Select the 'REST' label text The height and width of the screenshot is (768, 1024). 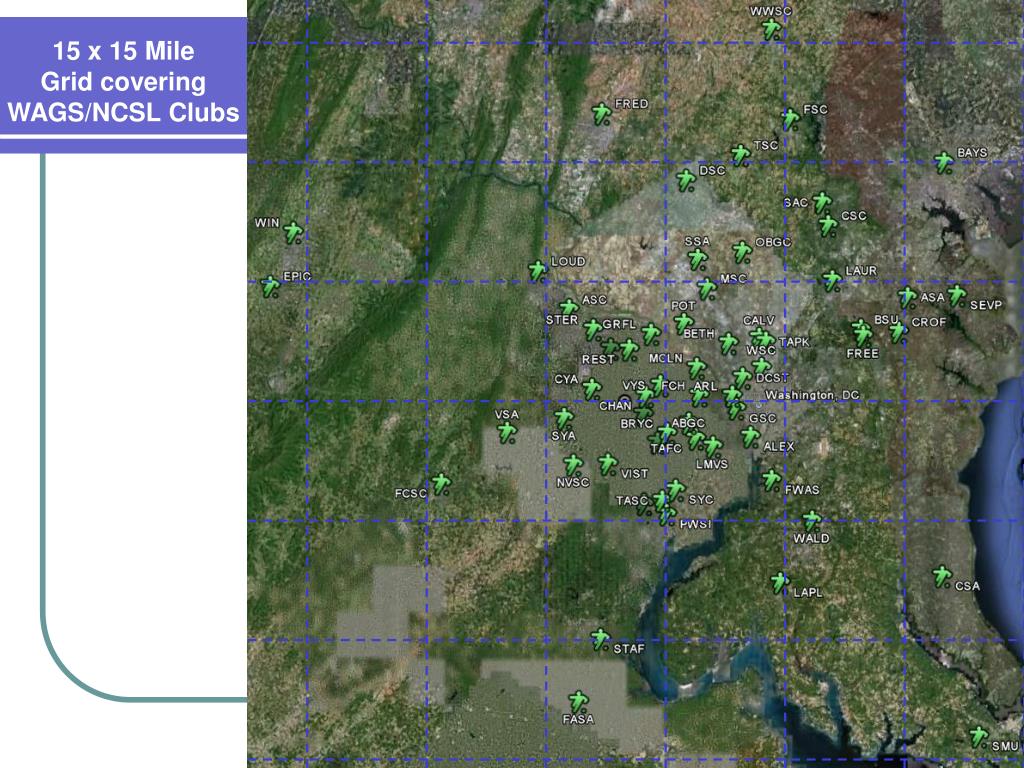point(598,359)
